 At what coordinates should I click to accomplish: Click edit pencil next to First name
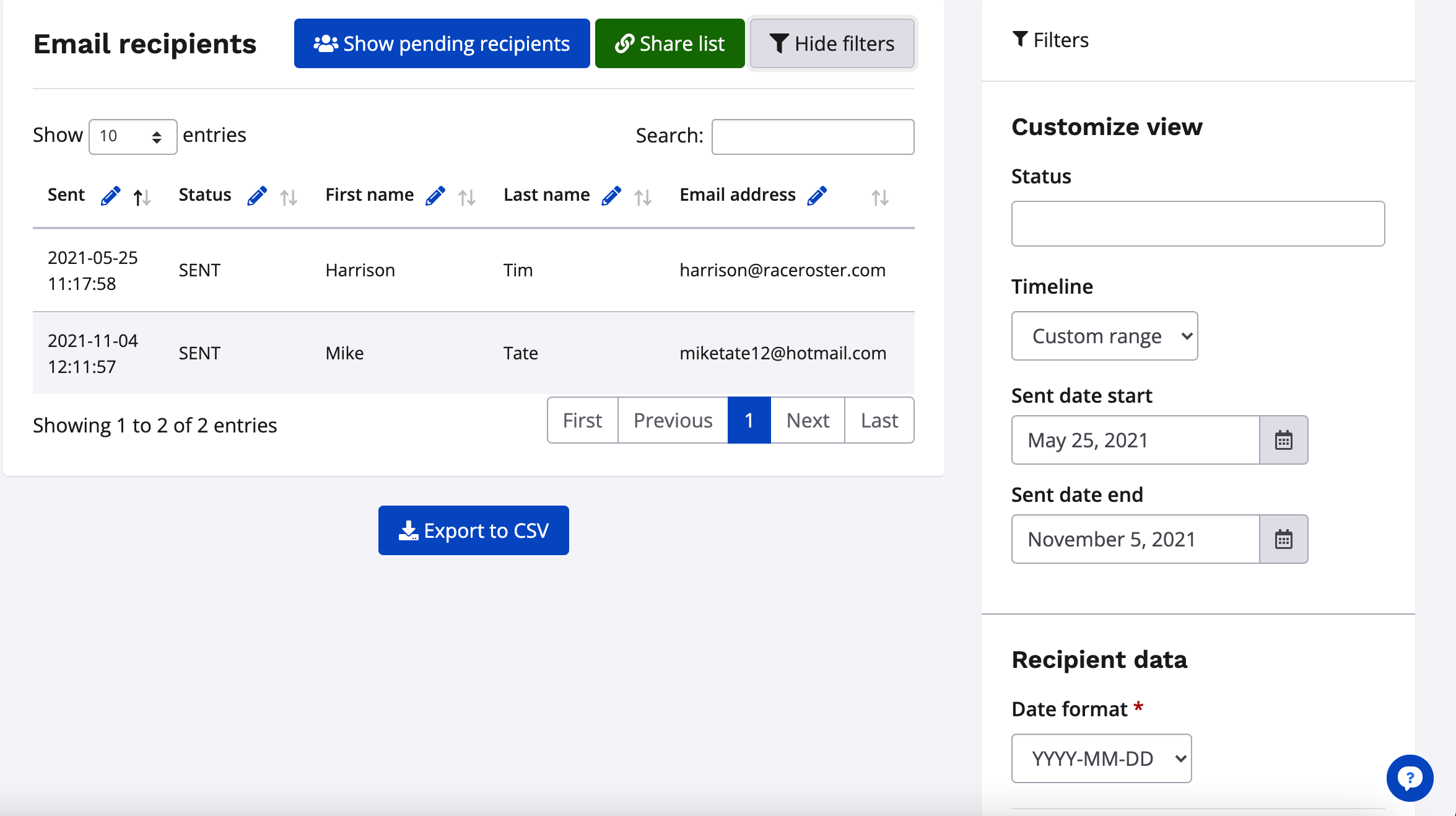[435, 196]
